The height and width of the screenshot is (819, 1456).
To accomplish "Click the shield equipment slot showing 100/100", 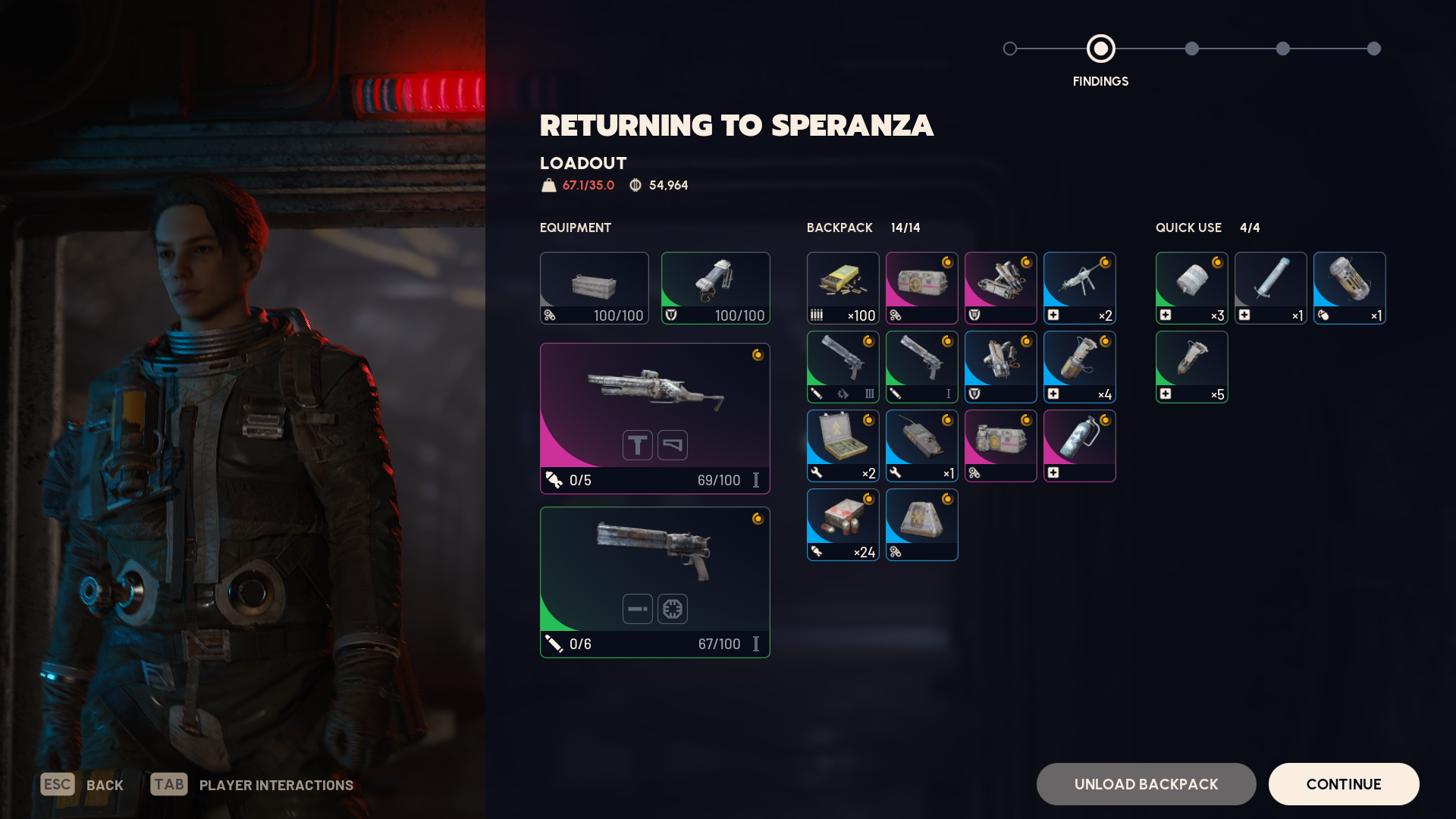I will coord(715,288).
